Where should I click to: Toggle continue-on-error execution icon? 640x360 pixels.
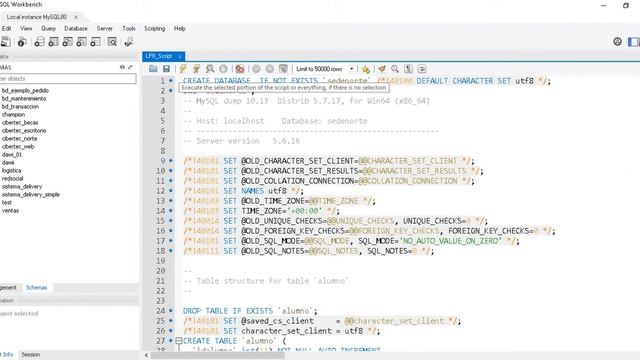click(x=240, y=69)
